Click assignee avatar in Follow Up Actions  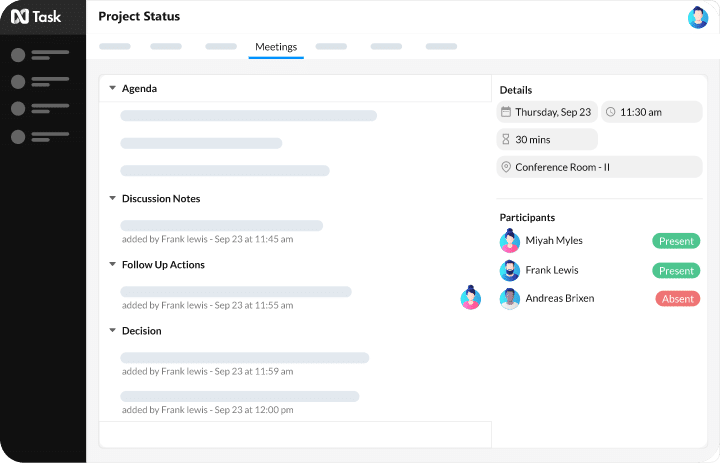click(x=471, y=297)
